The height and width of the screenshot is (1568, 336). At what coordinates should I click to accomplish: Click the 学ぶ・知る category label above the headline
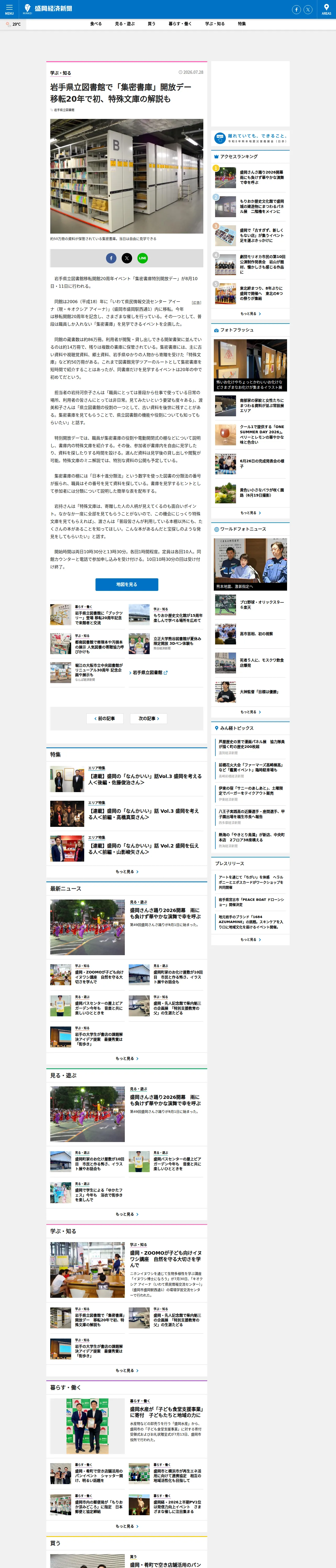[60, 73]
